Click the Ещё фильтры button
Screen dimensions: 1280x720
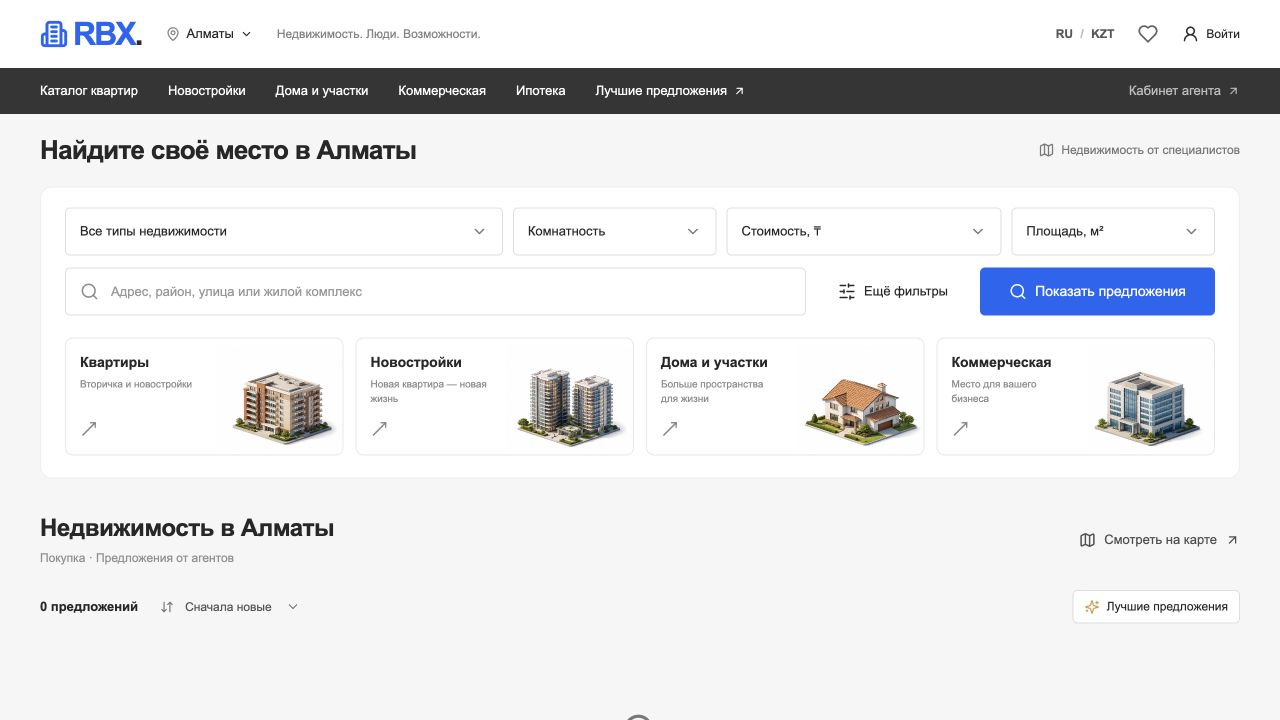pyautogui.click(x=892, y=292)
